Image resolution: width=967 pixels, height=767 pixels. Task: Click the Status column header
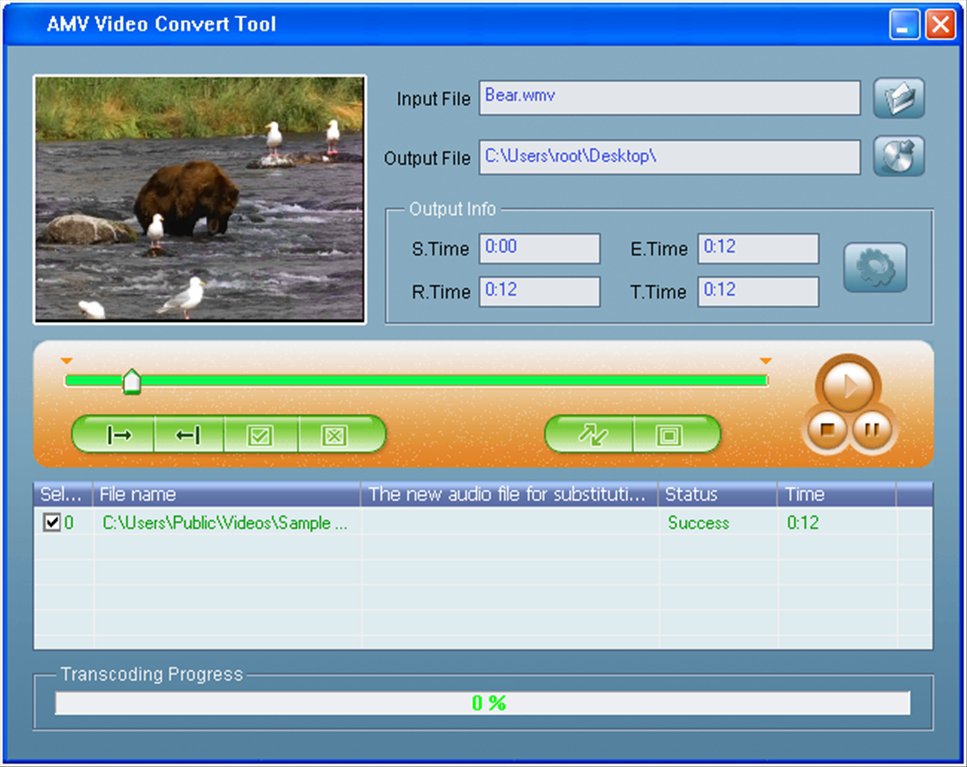[717, 494]
